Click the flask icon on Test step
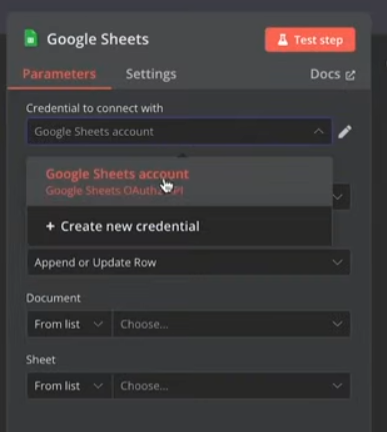This screenshot has width=387, height=432. (x=283, y=40)
